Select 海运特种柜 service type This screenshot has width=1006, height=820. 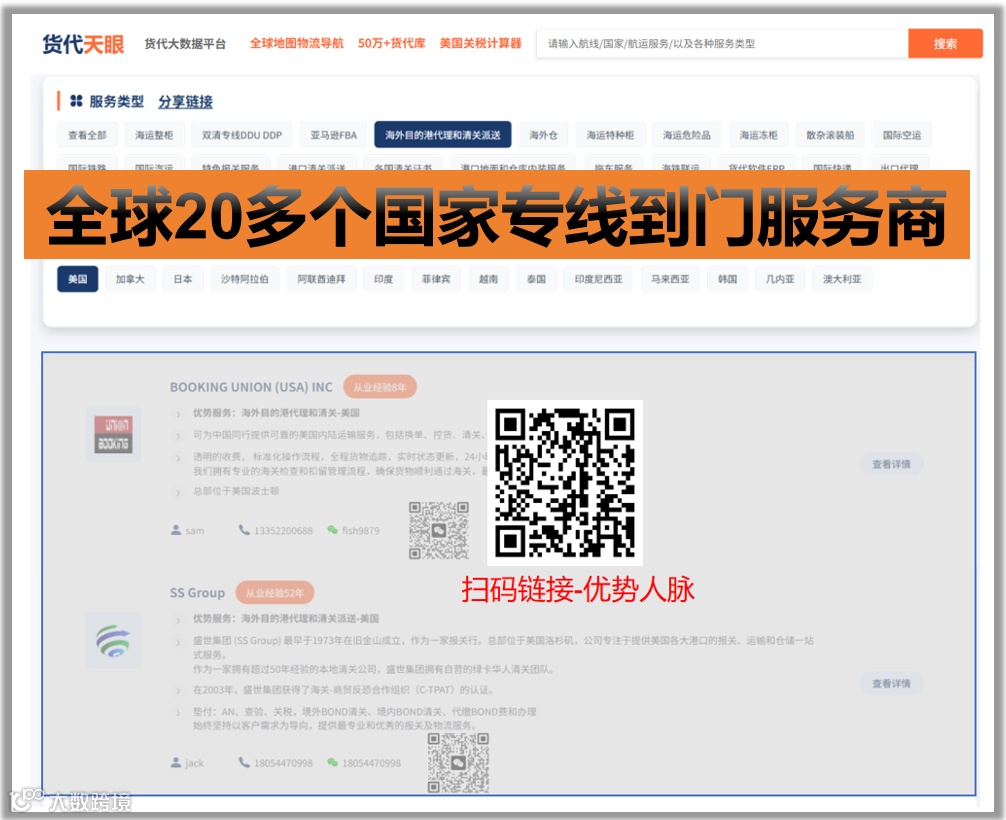(610, 135)
